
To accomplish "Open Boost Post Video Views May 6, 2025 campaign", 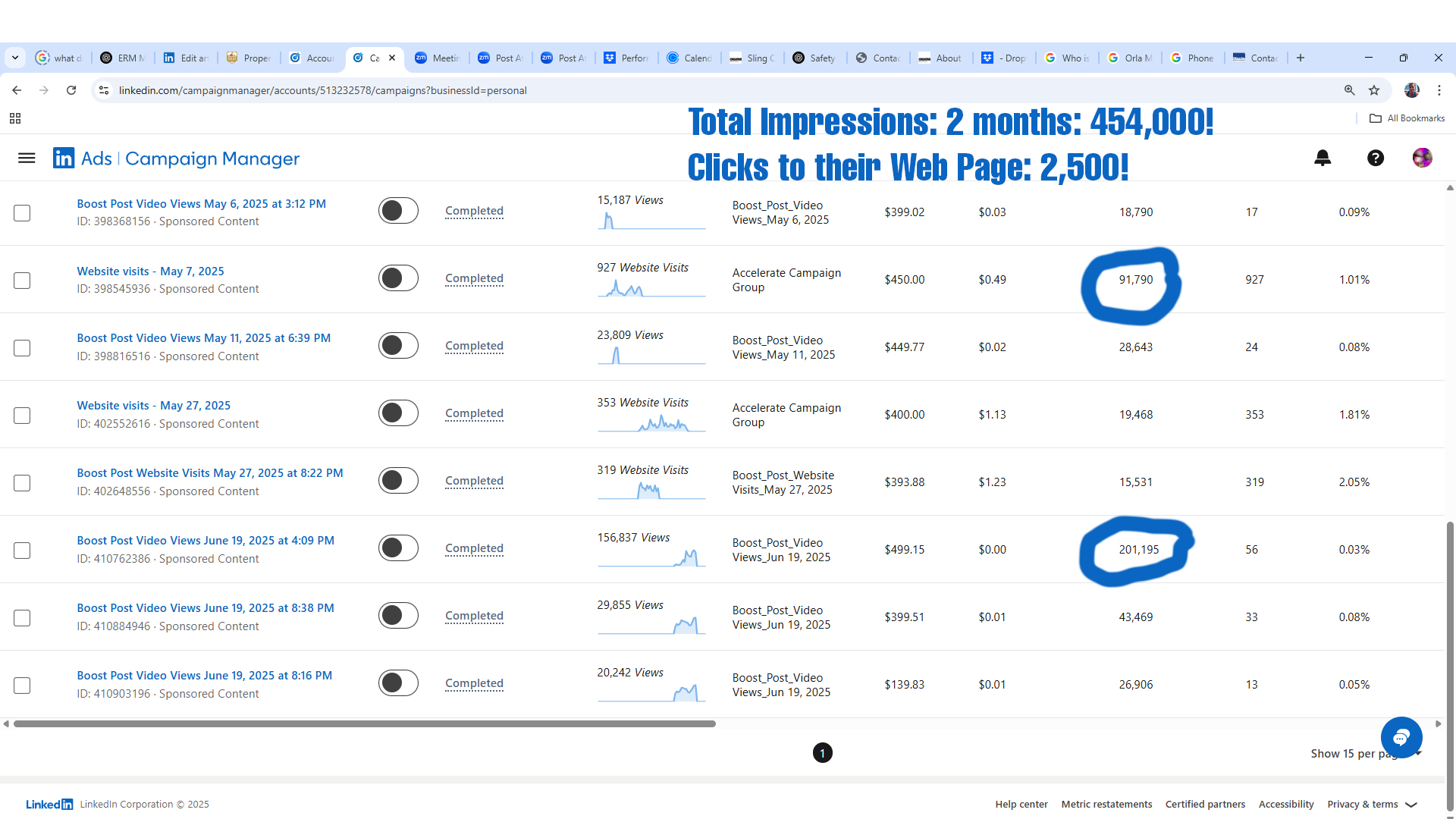I will tap(202, 204).
